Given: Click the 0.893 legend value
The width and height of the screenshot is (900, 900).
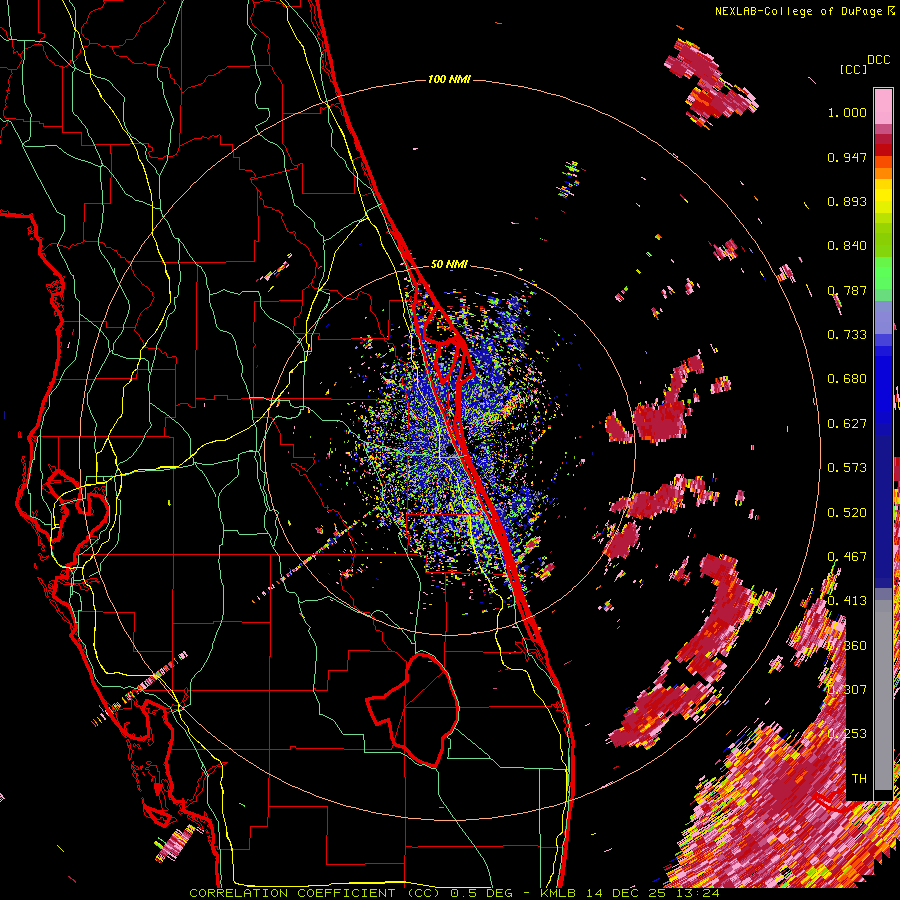Looking at the screenshot, I should (x=847, y=201).
